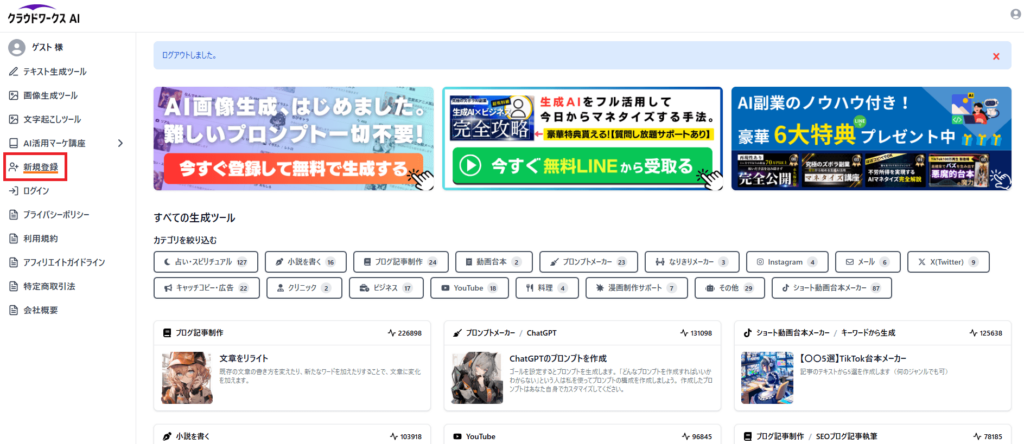Expand the AI活用マーケ講座 chevron

[120, 143]
